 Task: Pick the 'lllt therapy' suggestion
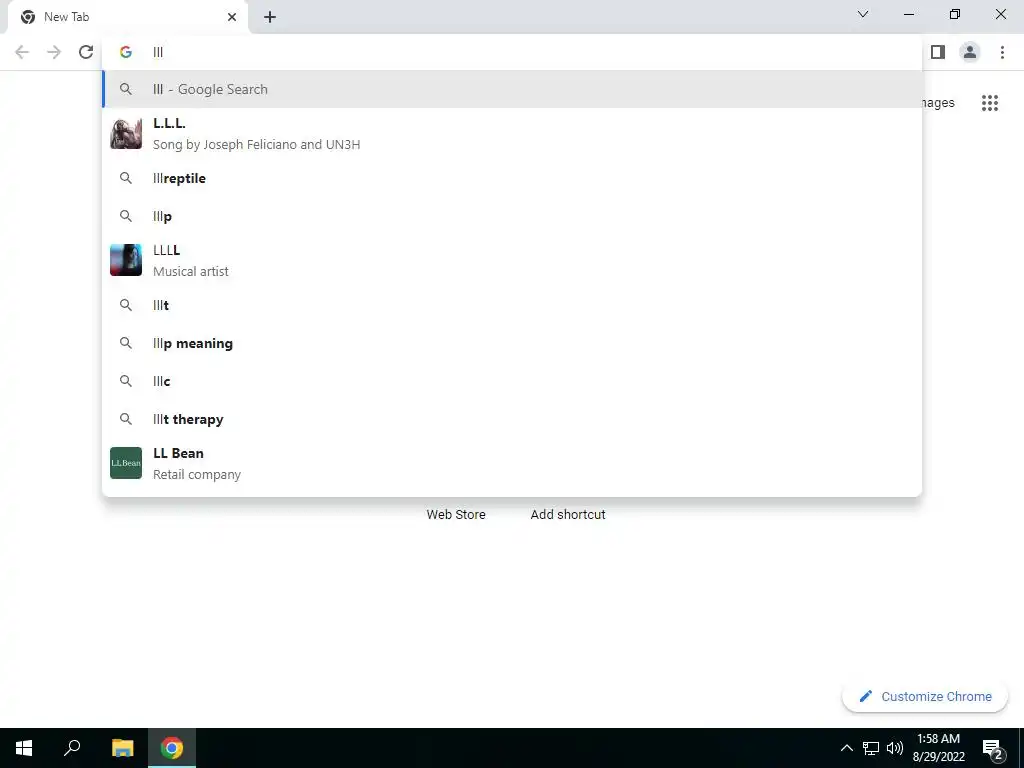pos(513,419)
